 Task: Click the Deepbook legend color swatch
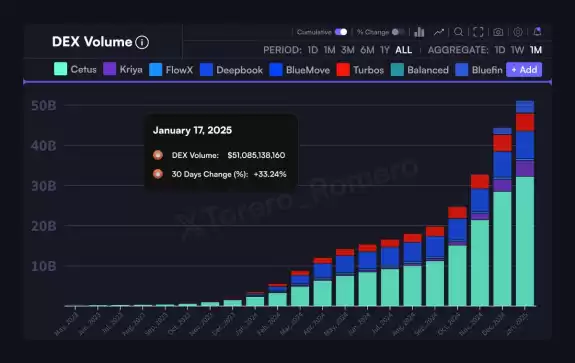point(206,70)
